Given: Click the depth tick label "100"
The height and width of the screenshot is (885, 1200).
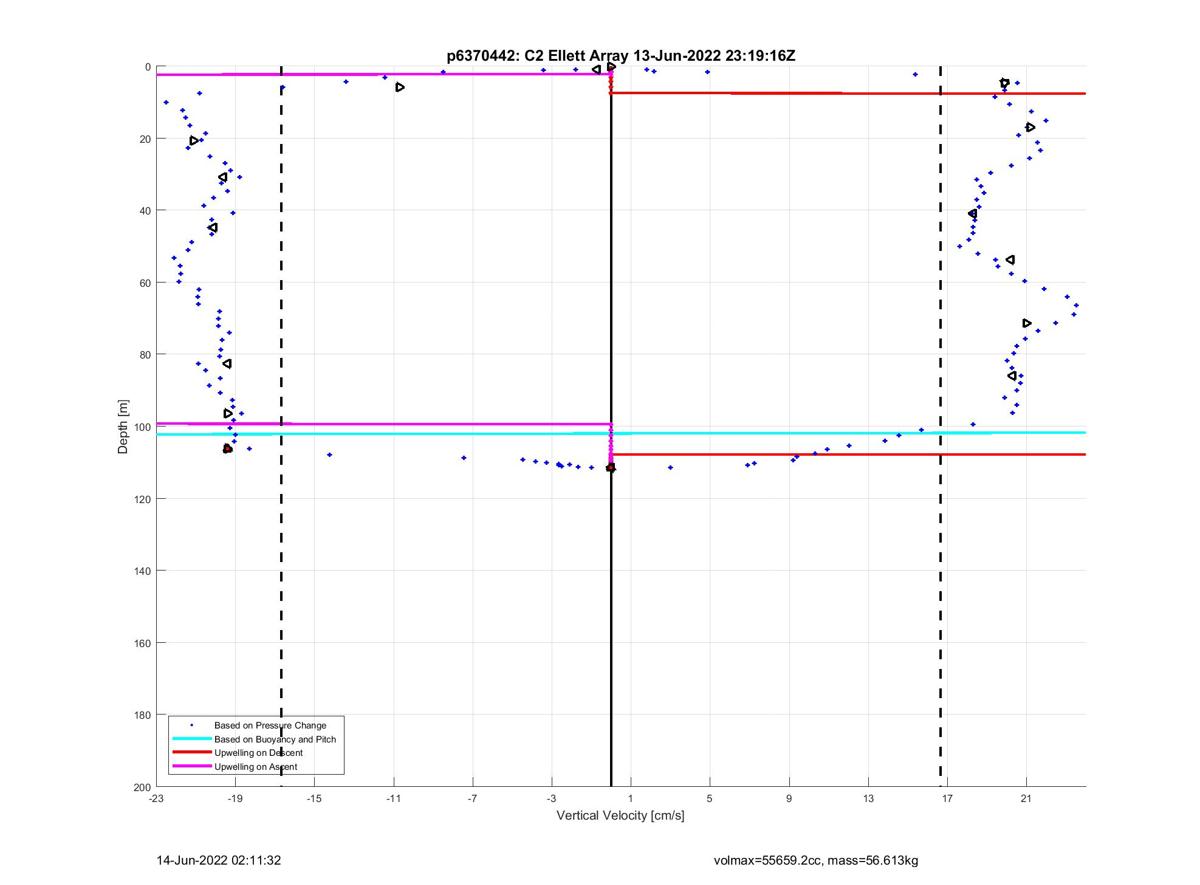Looking at the screenshot, I should pos(142,427).
